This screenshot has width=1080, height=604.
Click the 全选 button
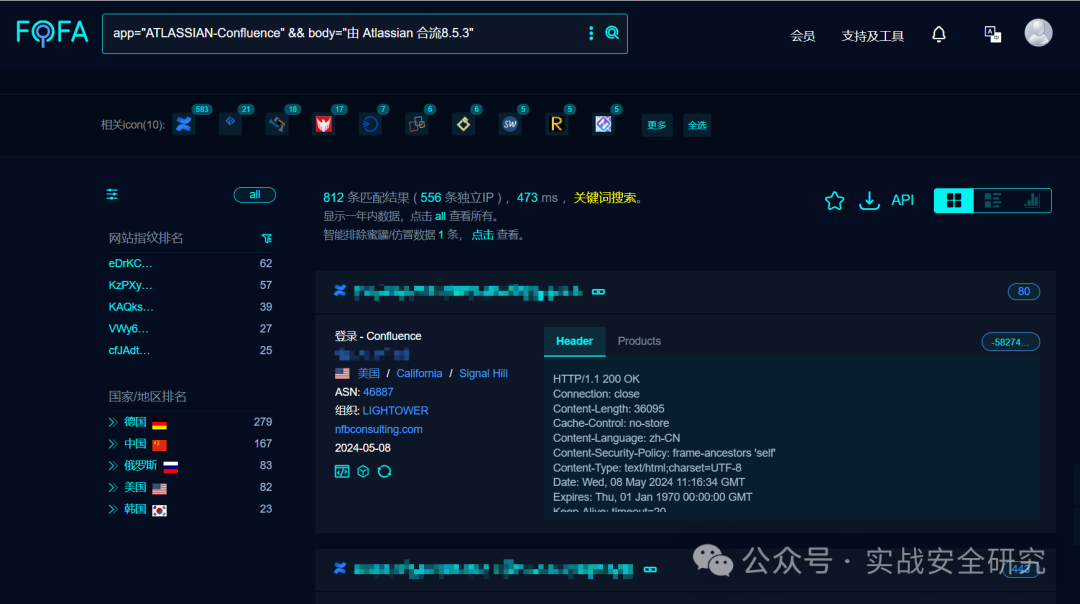697,125
